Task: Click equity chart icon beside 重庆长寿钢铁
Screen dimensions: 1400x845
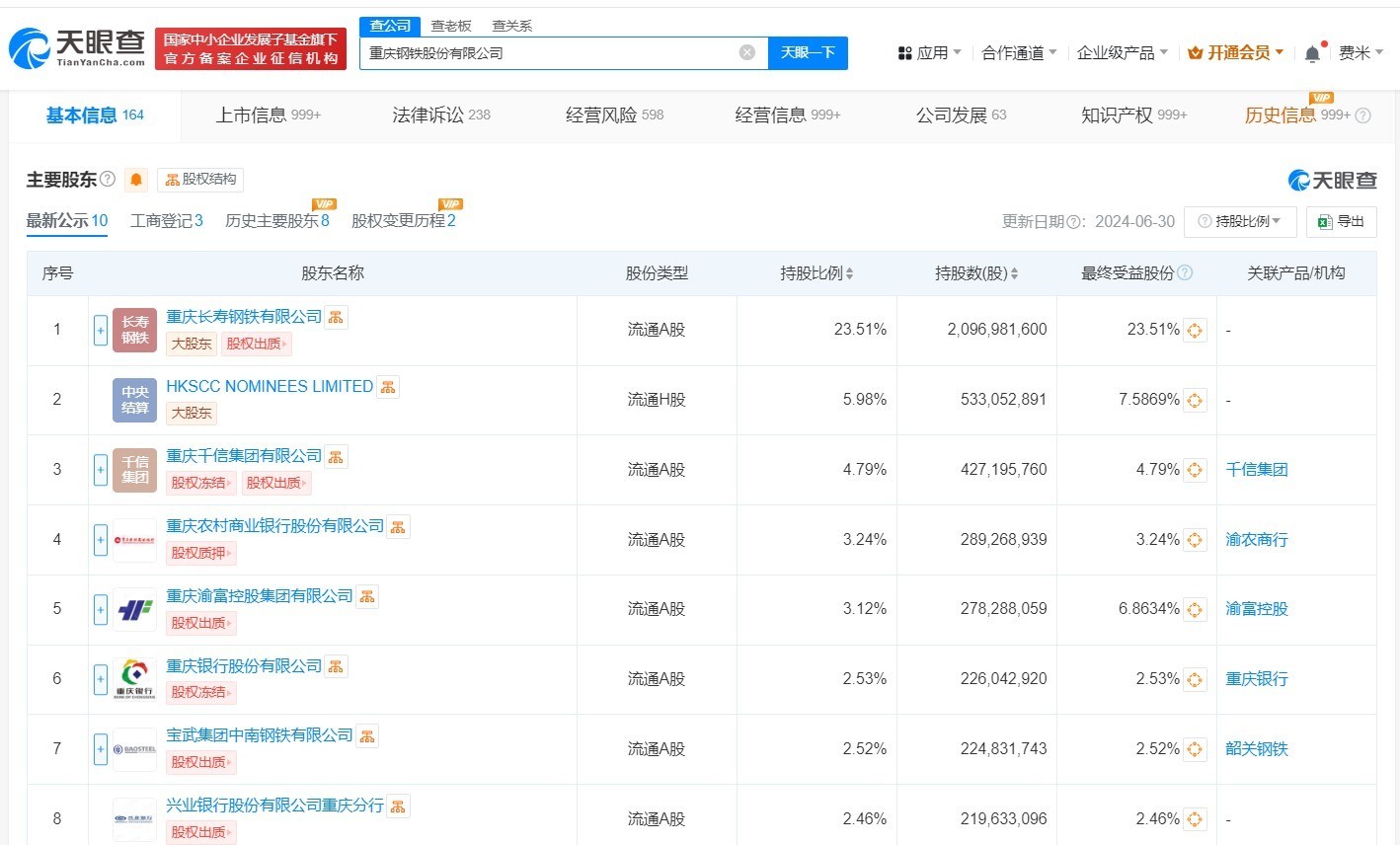Action: [336, 317]
